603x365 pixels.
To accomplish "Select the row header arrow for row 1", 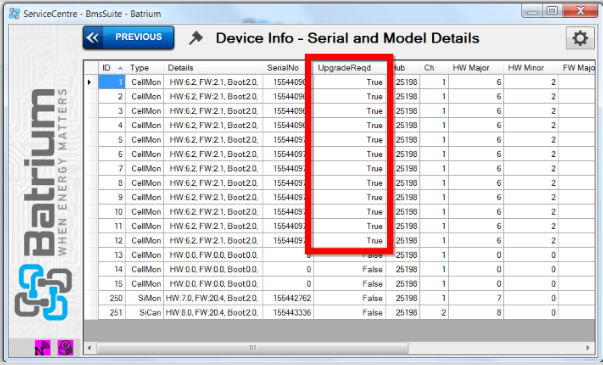I will (91, 82).
